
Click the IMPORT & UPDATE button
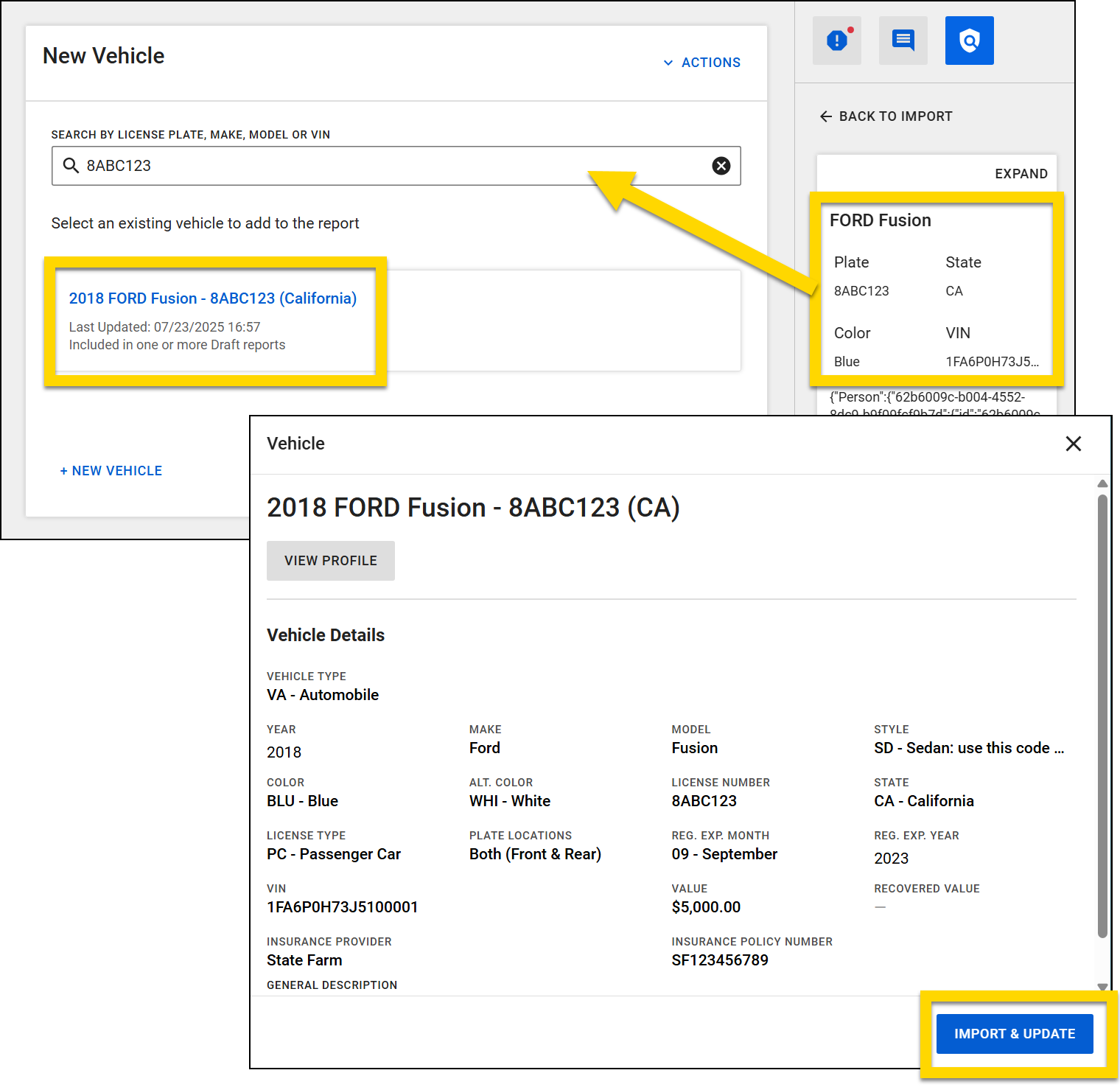point(1014,1033)
